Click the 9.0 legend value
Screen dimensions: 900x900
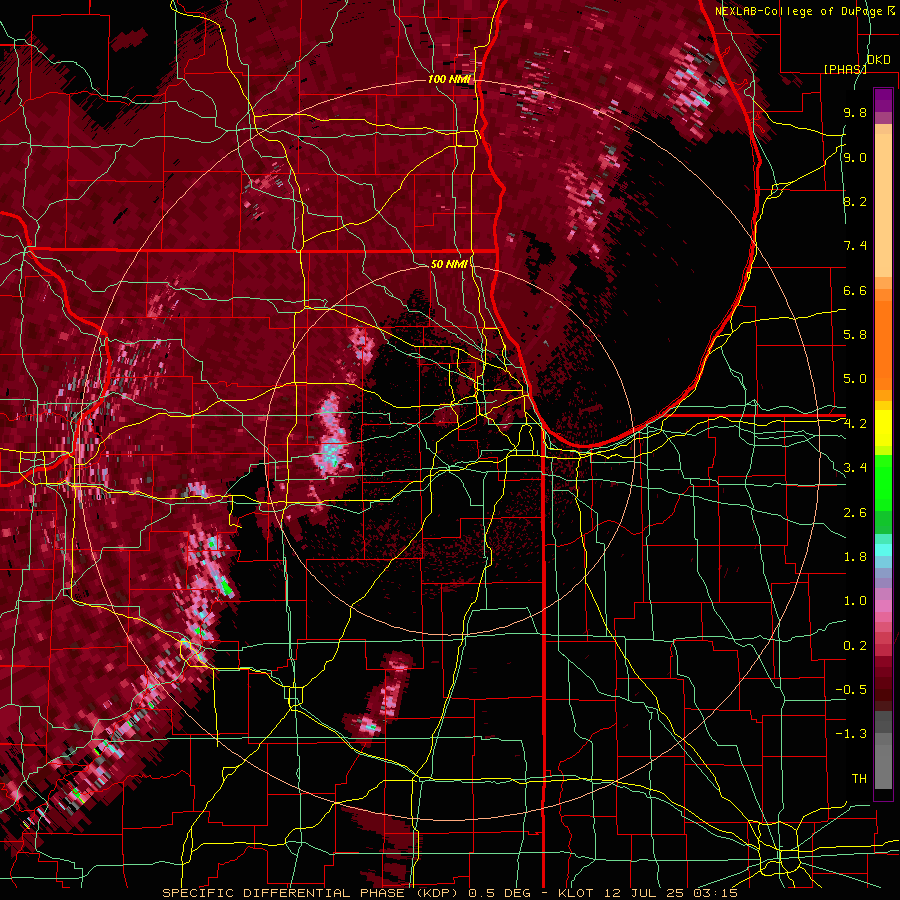pos(855,157)
